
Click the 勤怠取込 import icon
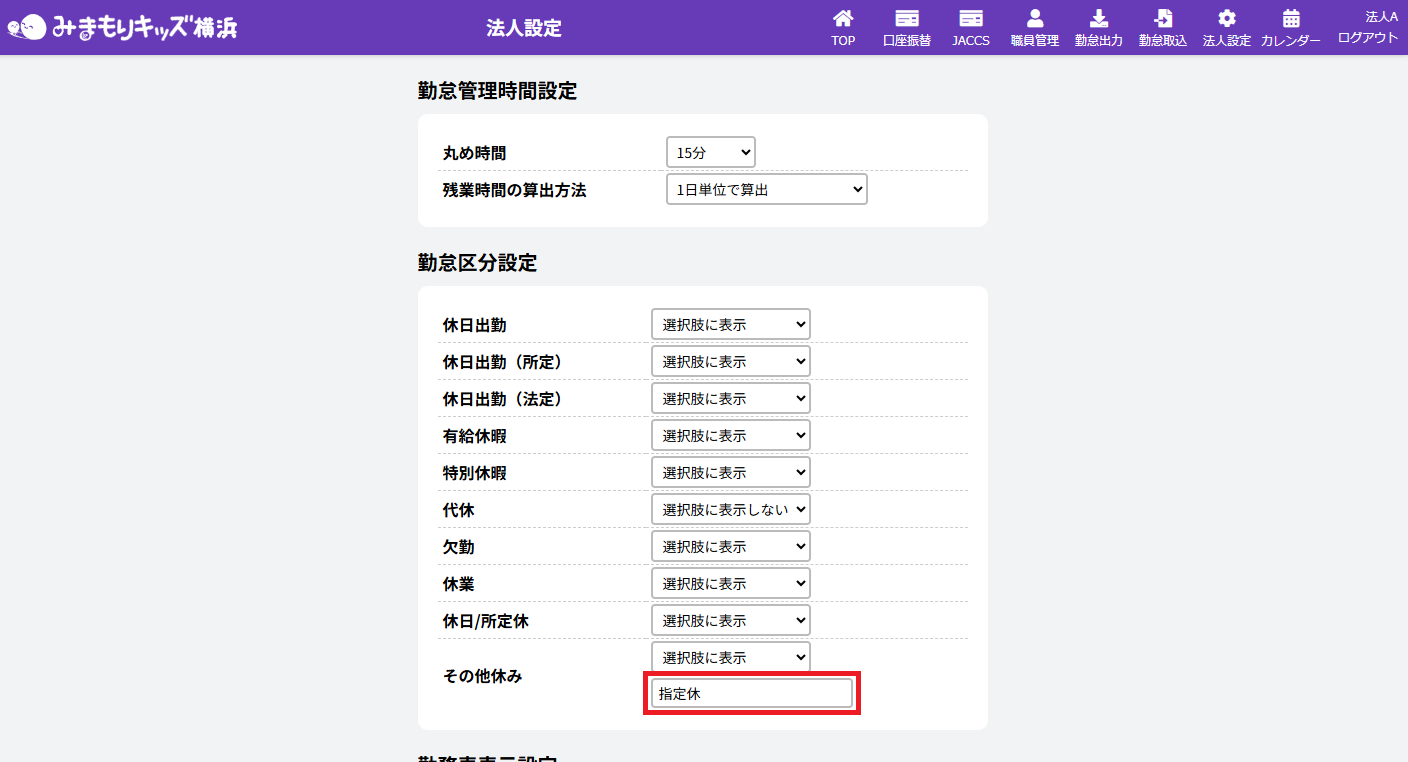1163,18
